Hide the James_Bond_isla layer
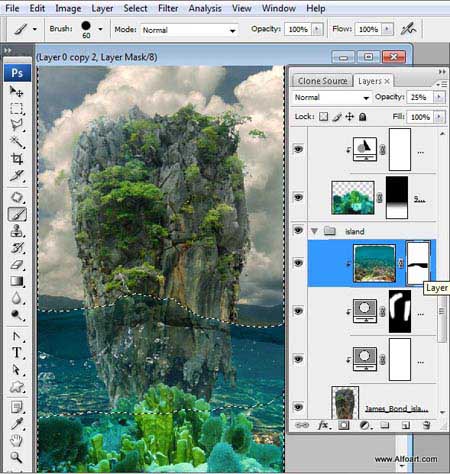 (298, 407)
